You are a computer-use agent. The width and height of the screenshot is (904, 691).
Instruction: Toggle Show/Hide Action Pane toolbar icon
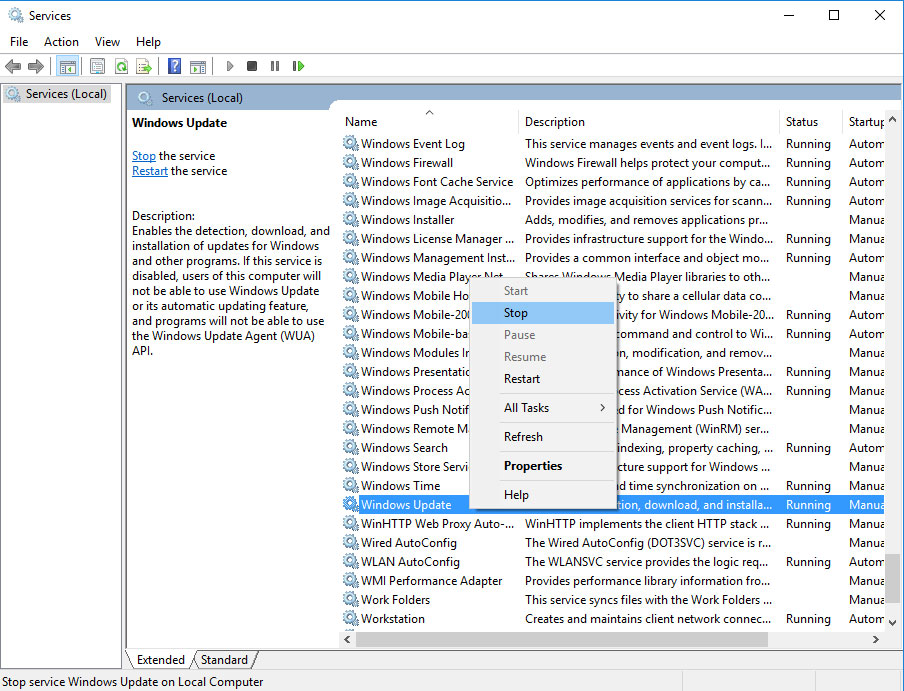click(198, 66)
